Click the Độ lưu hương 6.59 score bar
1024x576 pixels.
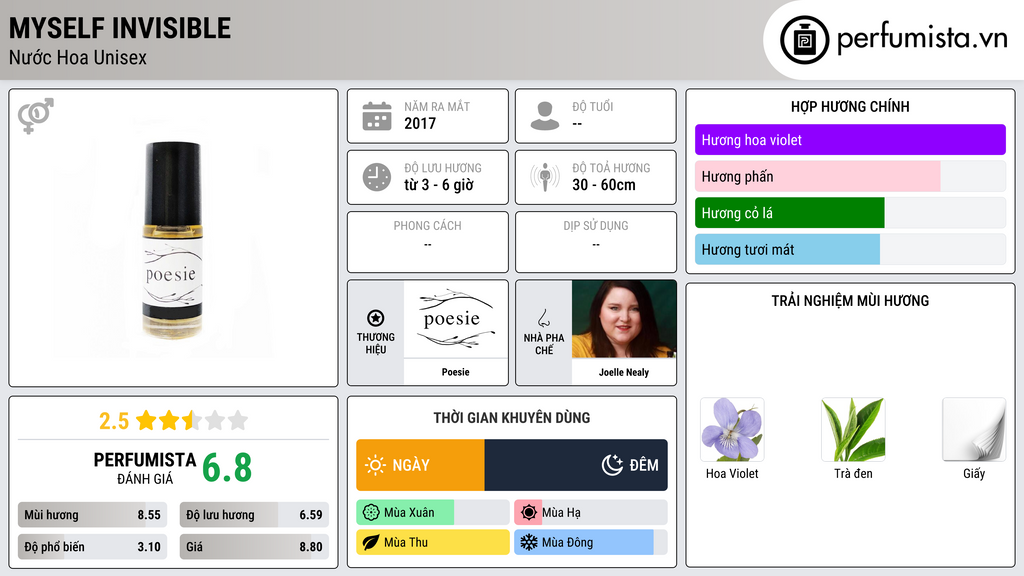[254, 515]
